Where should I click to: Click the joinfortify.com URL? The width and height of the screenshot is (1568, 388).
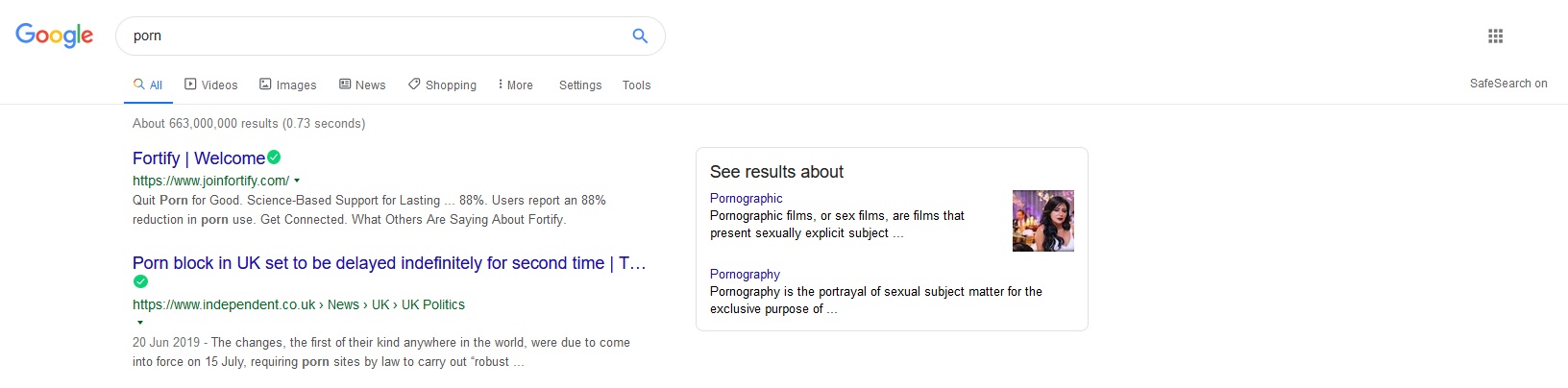(x=210, y=181)
